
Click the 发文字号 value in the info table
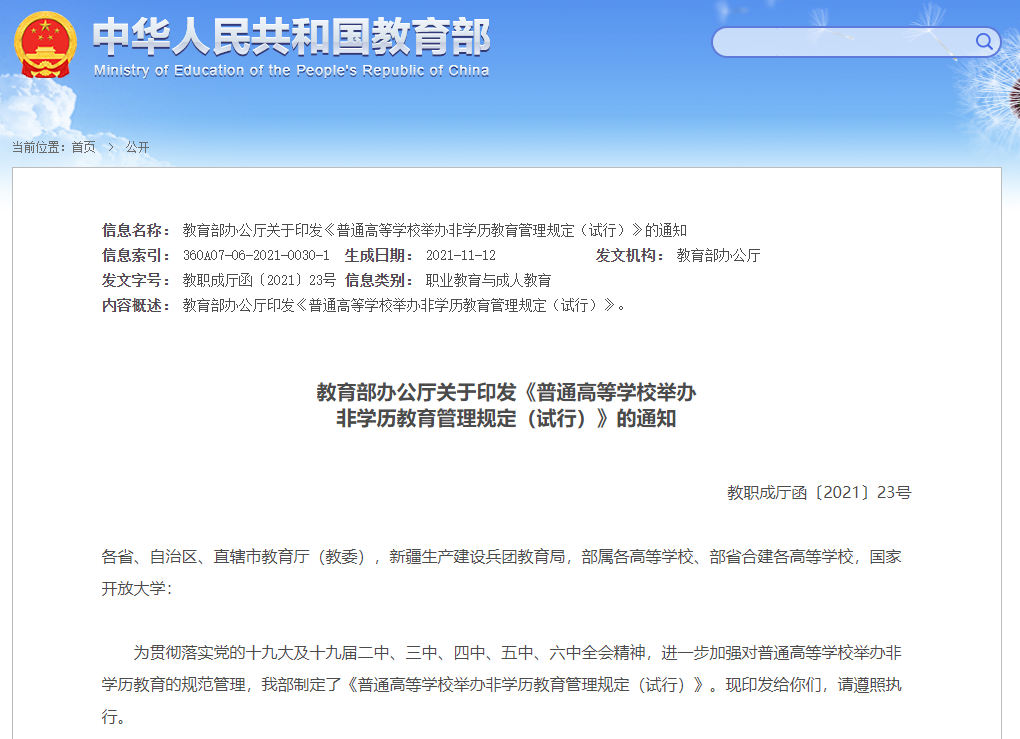[x=259, y=280]
